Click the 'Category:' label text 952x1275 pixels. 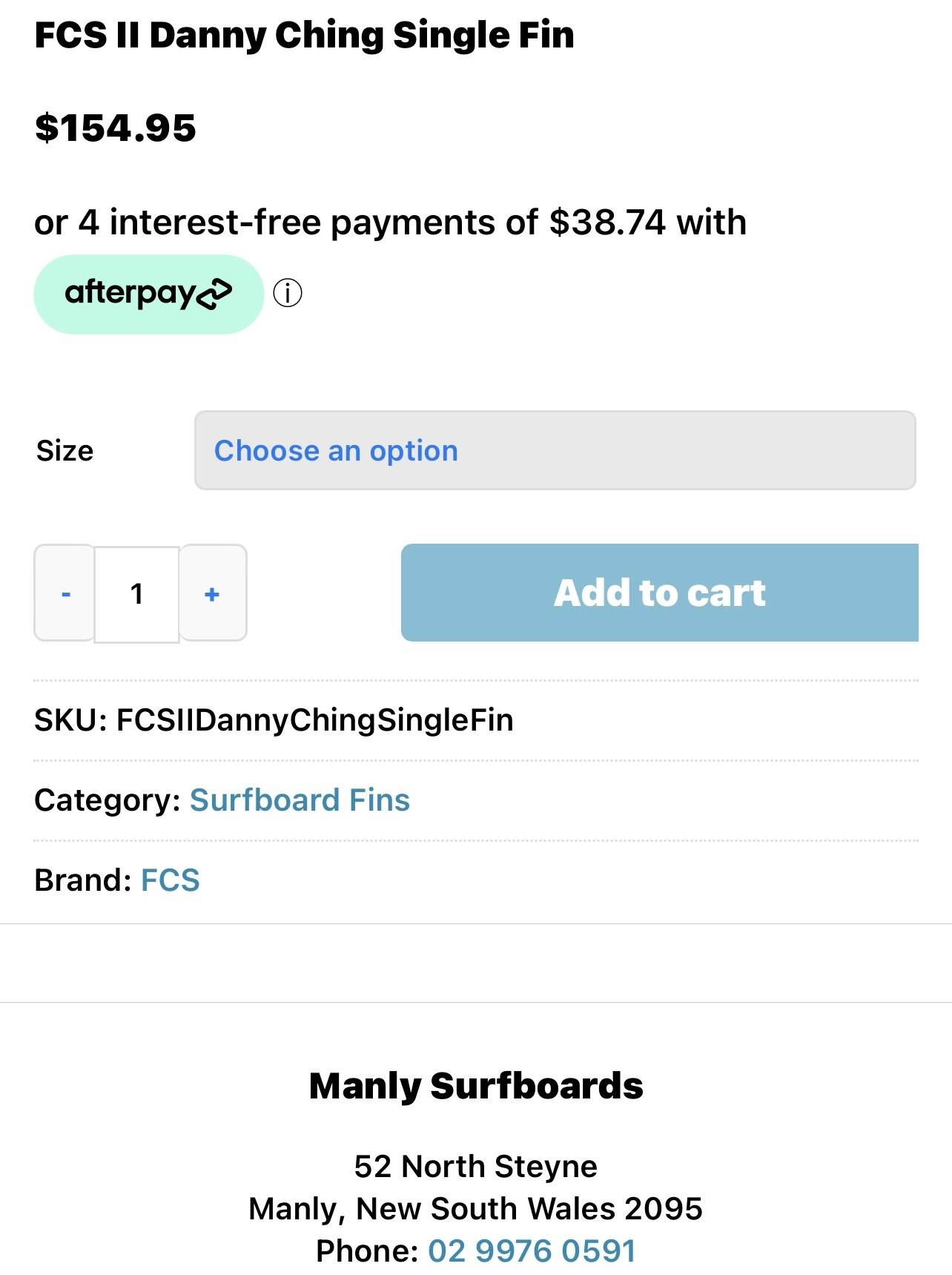point(108,800)
